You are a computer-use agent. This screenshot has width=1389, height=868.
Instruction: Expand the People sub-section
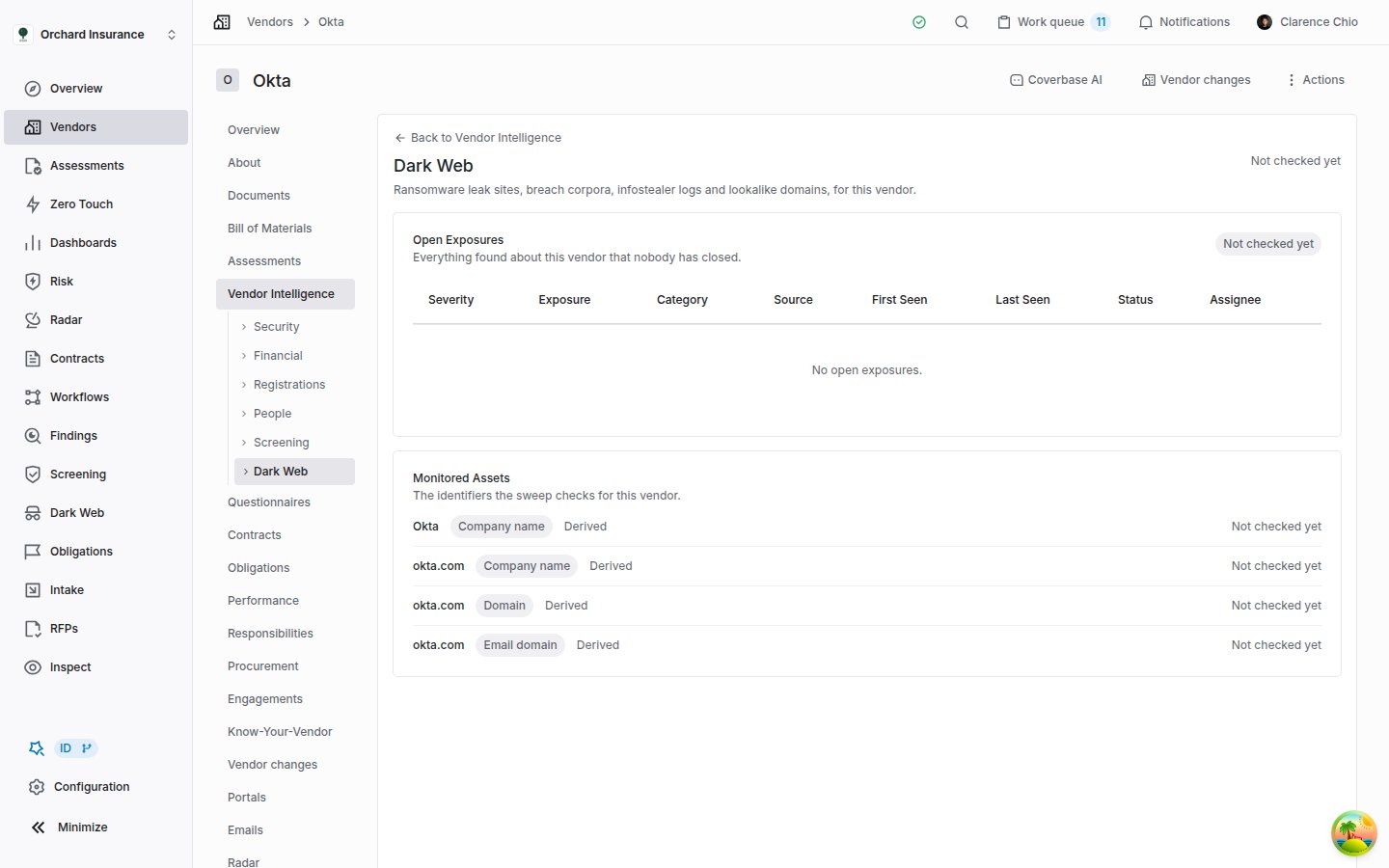[x=244, y=414]
